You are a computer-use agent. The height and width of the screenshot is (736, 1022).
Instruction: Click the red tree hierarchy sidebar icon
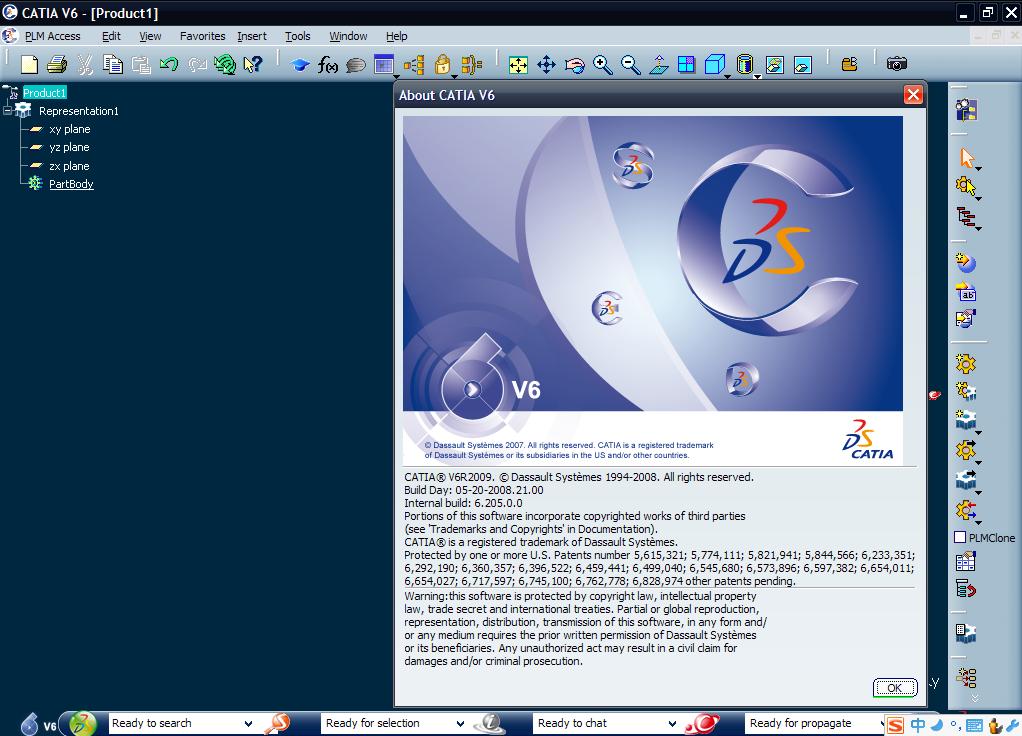(x=967, y=217)
